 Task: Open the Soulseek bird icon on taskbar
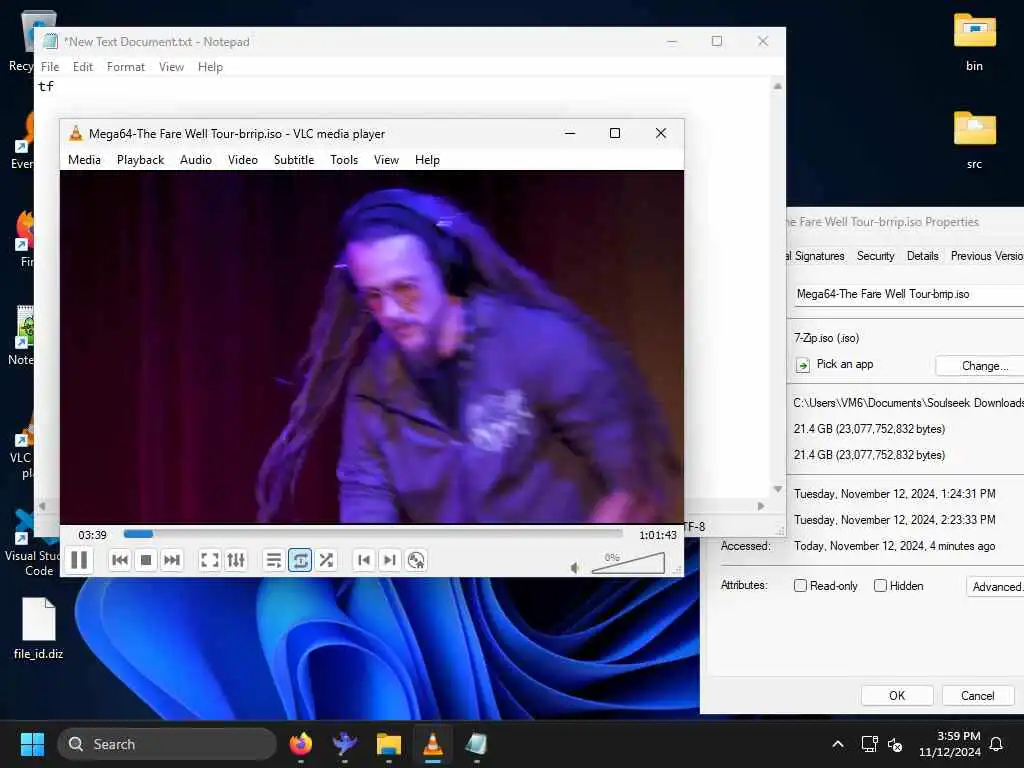(344, 744)
